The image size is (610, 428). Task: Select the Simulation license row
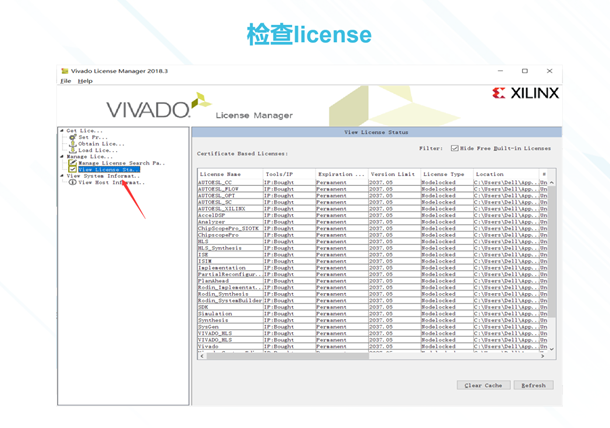click(372, 314)
